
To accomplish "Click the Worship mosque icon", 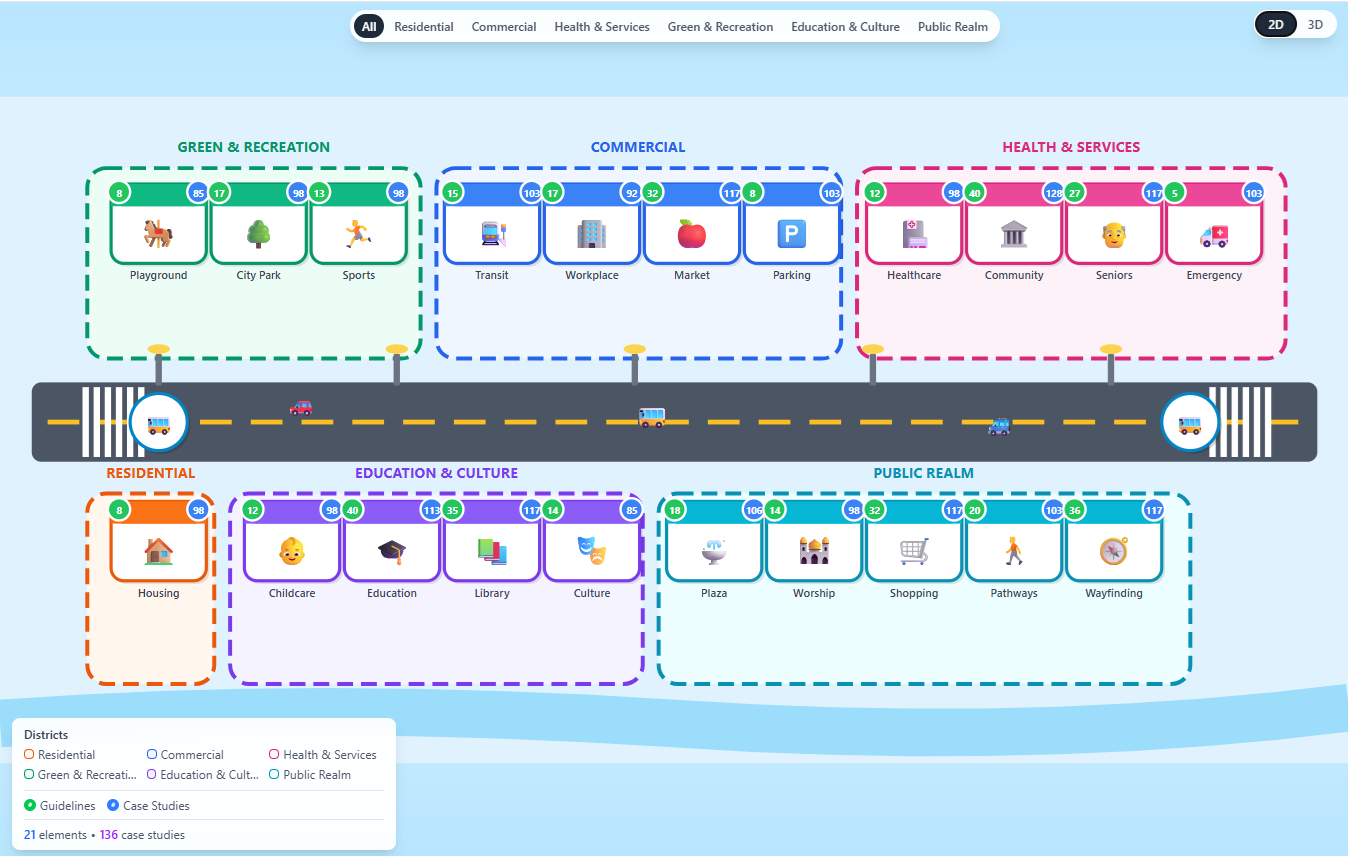I will pos(814,551).
